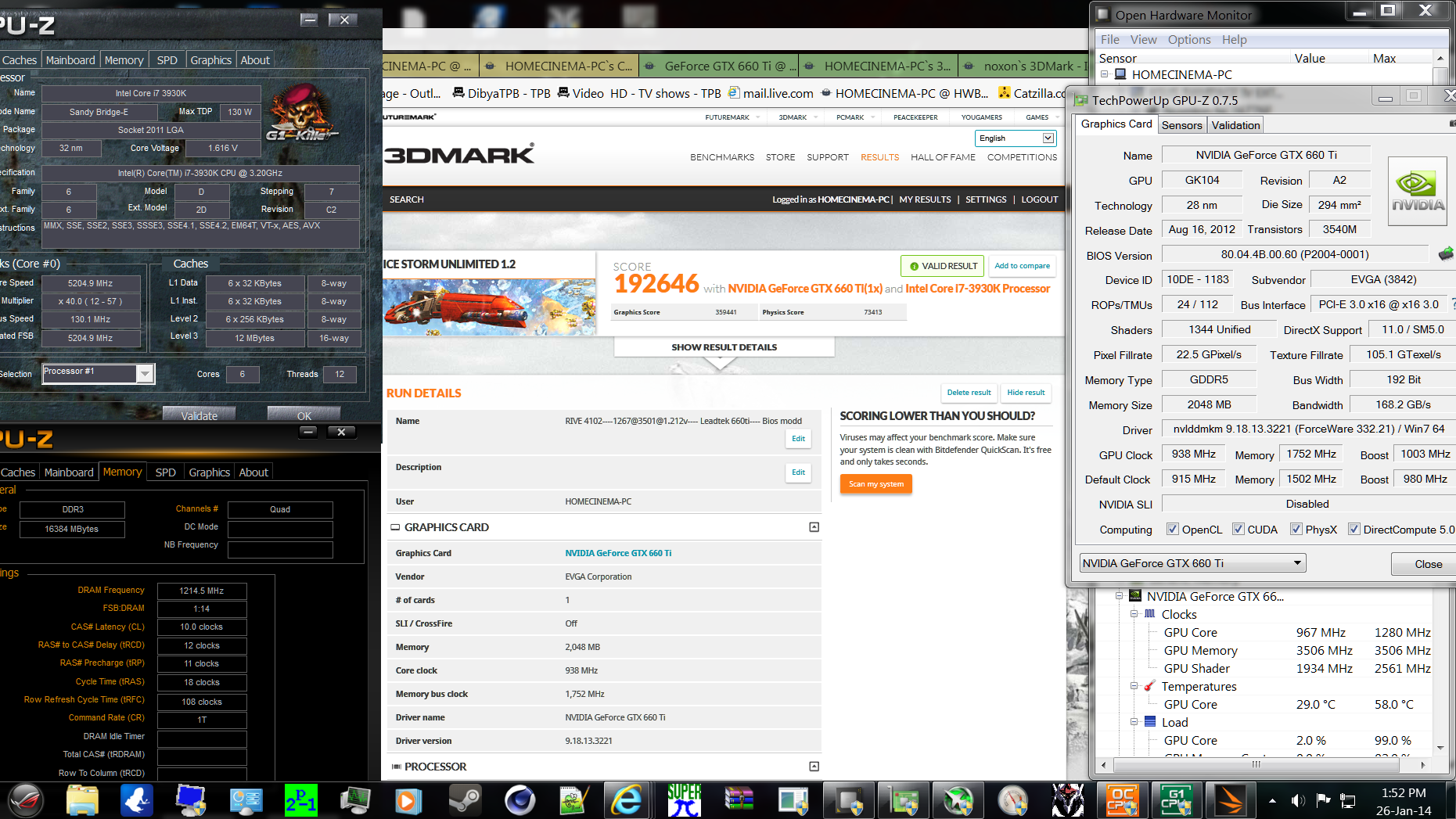
Task: Open the NVIDIA GeForce GTX 660 Ti link
Action: 618,553
